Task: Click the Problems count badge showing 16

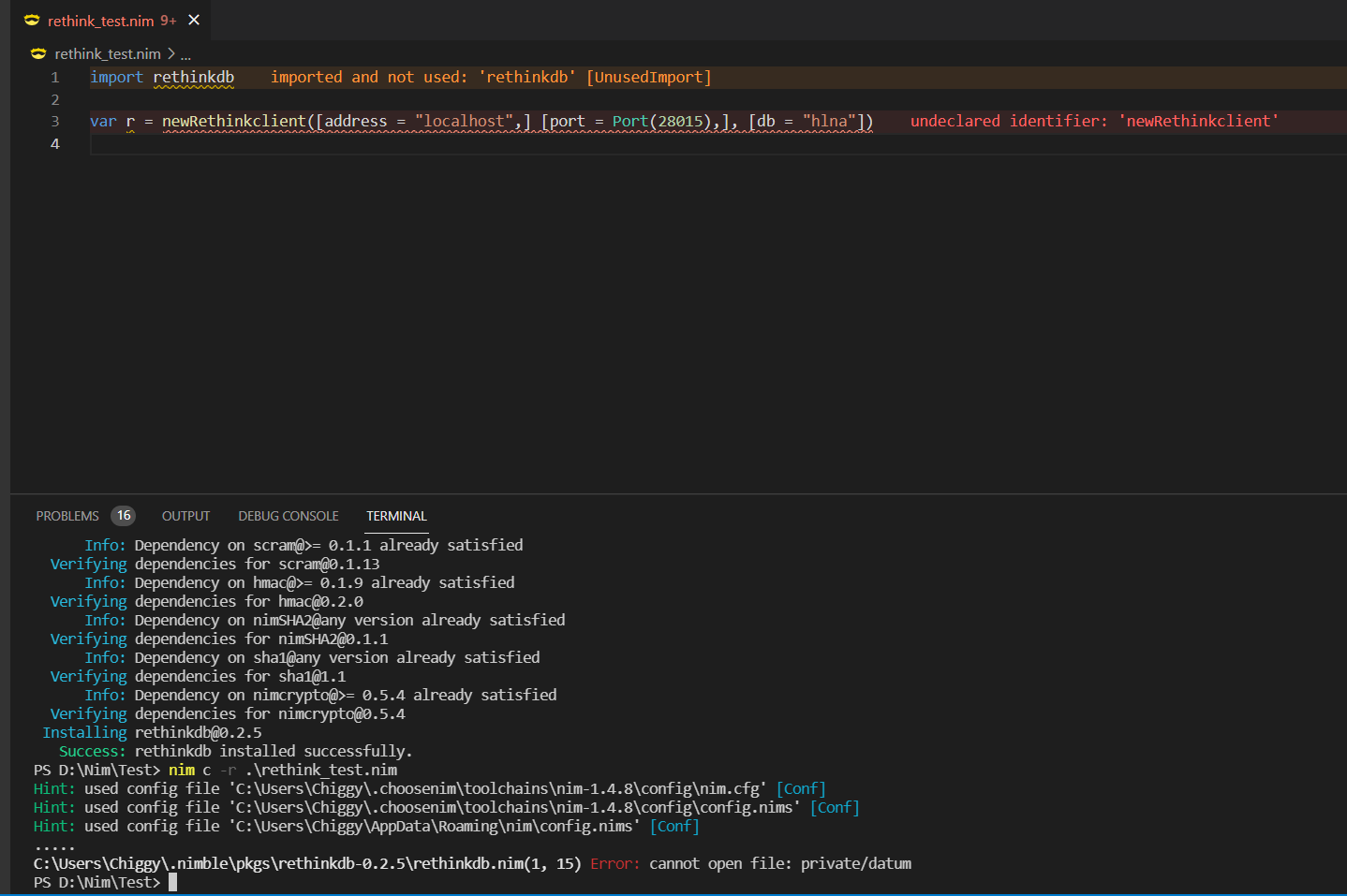Action: point(123,515)
